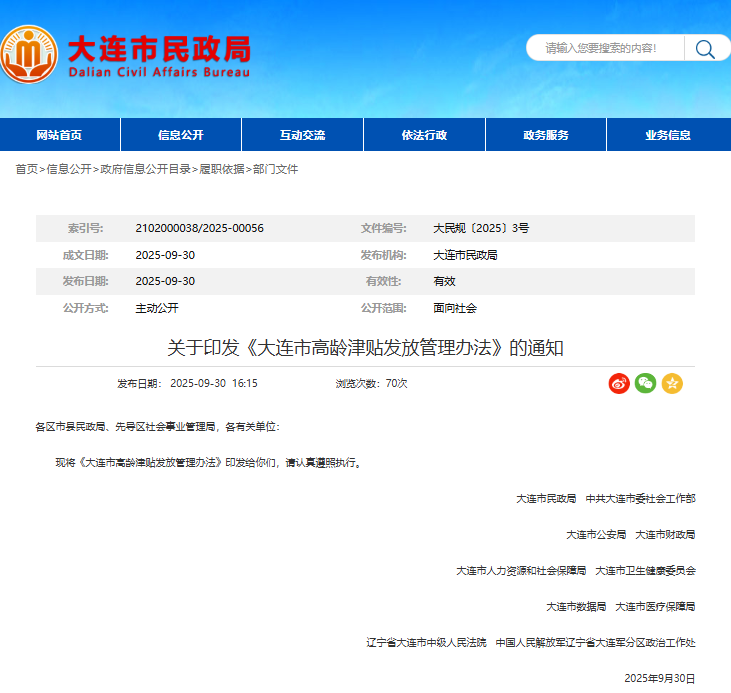Click the index number 2102000038/2025-00056
The width and height of the screenshot is (731, 693).
click(x=199, y=228)
